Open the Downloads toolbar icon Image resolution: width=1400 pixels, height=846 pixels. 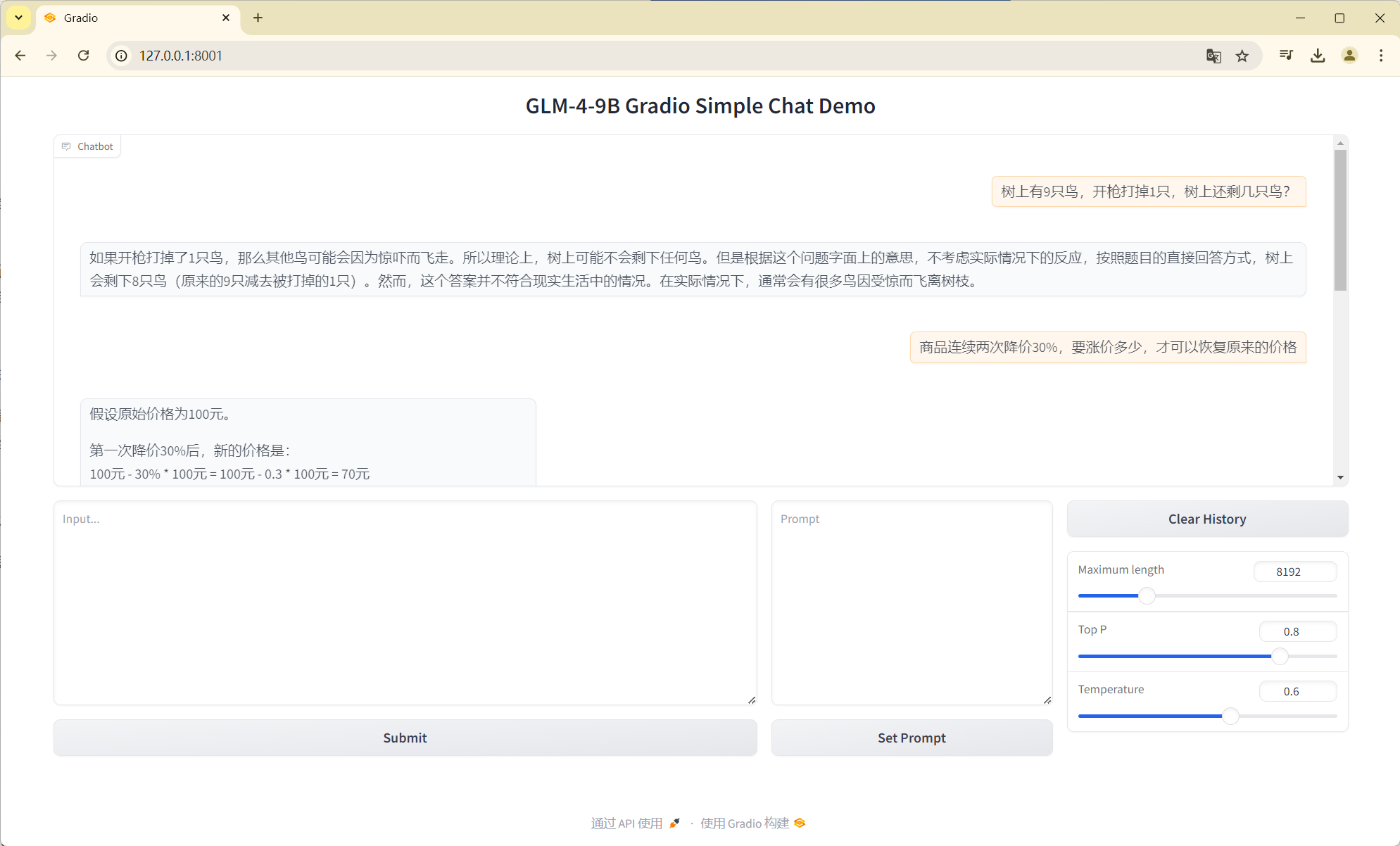[1317, 56]
